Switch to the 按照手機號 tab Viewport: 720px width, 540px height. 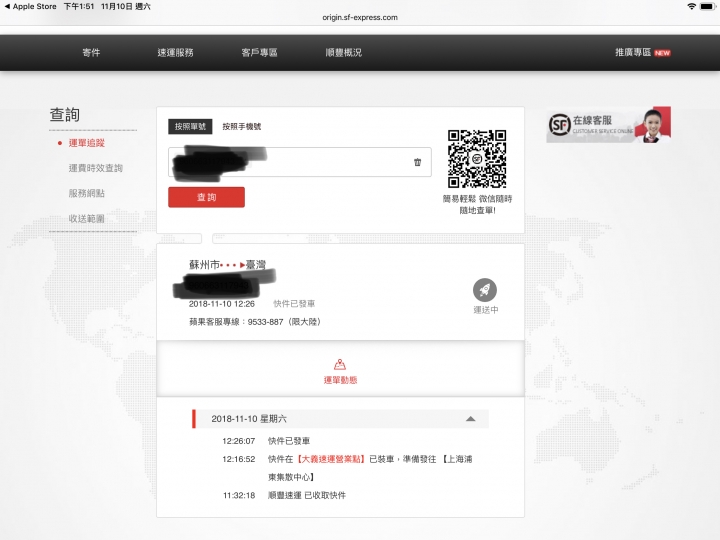click(x=242, y=126)
